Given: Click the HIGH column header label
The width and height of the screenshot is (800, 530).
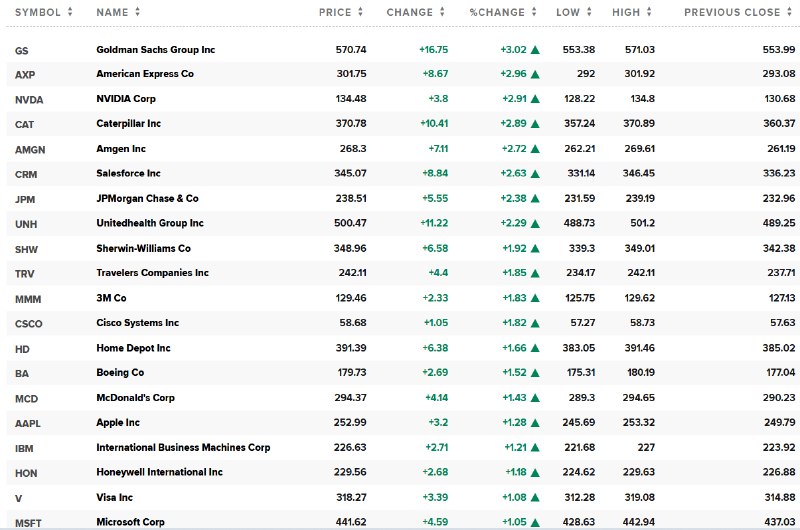Looking at the screenshot, I should [x=626, y=12].
